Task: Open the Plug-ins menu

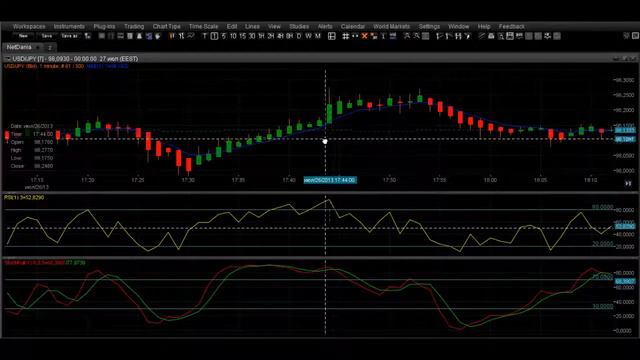Action: pyautogui.click(x=104, y=27)
